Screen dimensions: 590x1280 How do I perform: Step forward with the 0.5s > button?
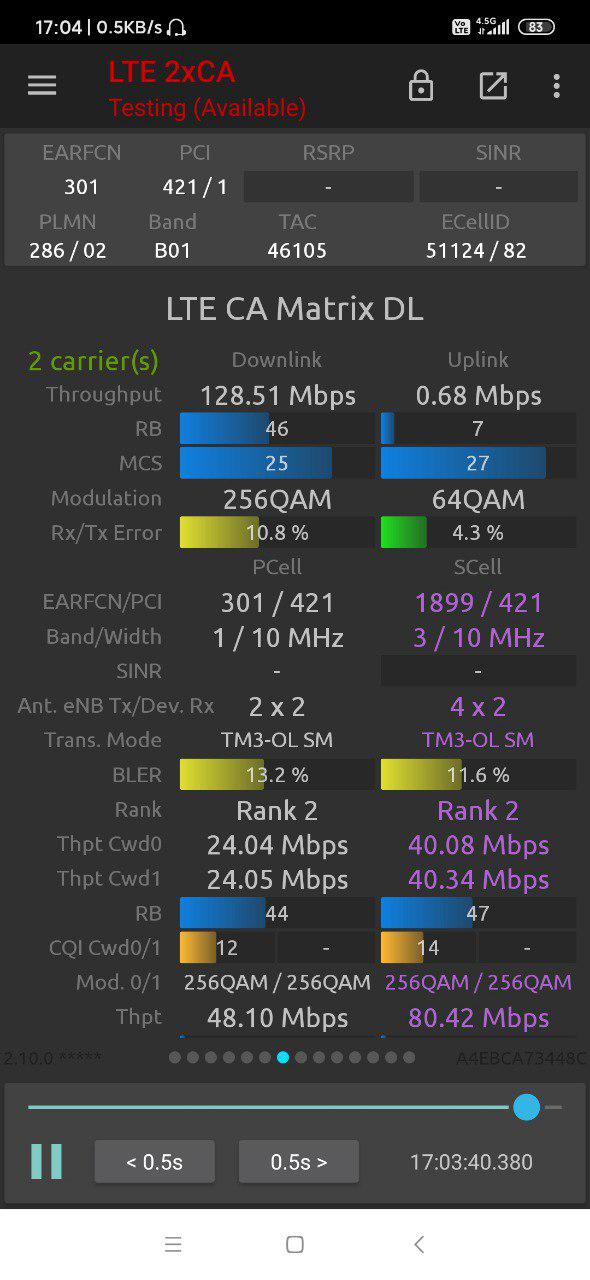(299, 1162)
